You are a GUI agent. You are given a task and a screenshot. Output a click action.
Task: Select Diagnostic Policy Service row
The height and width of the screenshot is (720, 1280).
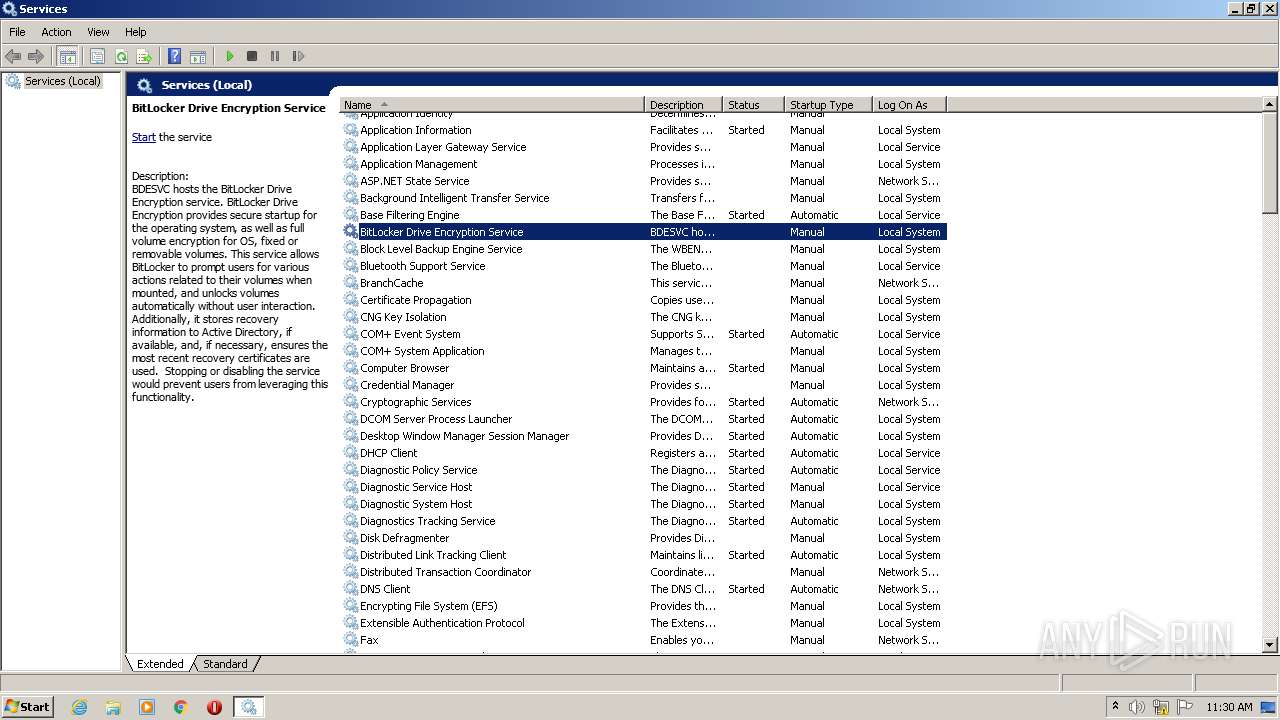[x=644, y=470]
